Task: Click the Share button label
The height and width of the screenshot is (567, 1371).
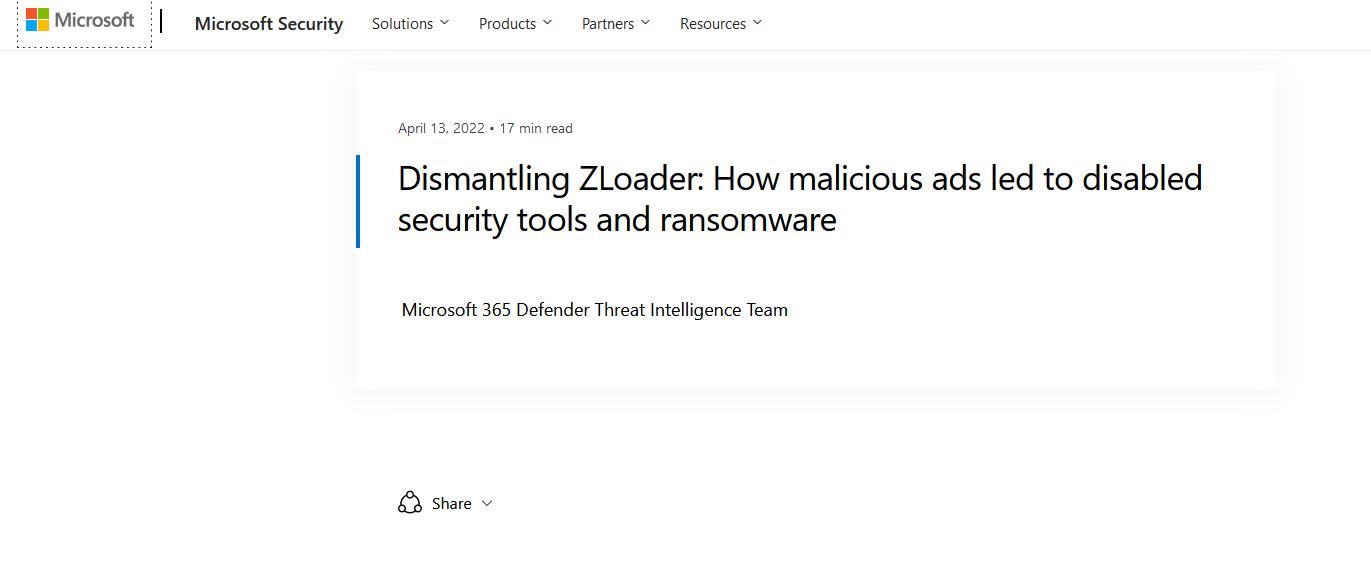Action: 452,504
